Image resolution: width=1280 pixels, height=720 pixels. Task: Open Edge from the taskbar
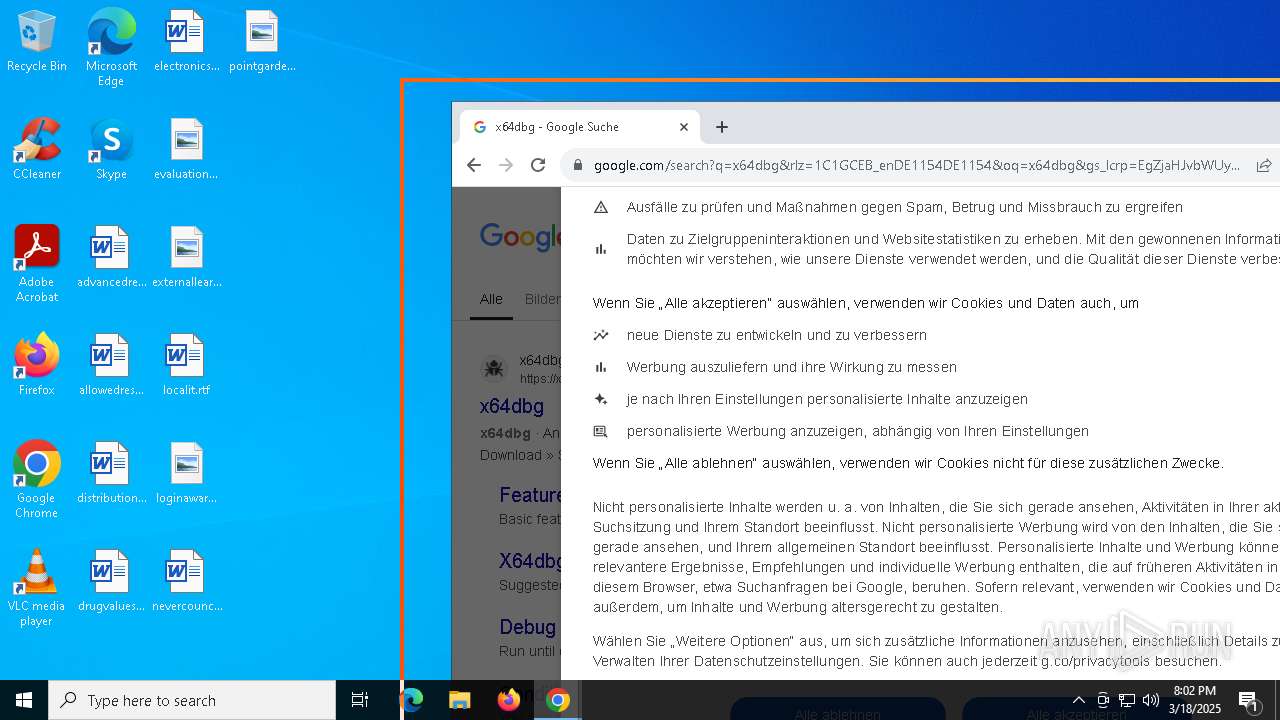[x=412, y=700]
